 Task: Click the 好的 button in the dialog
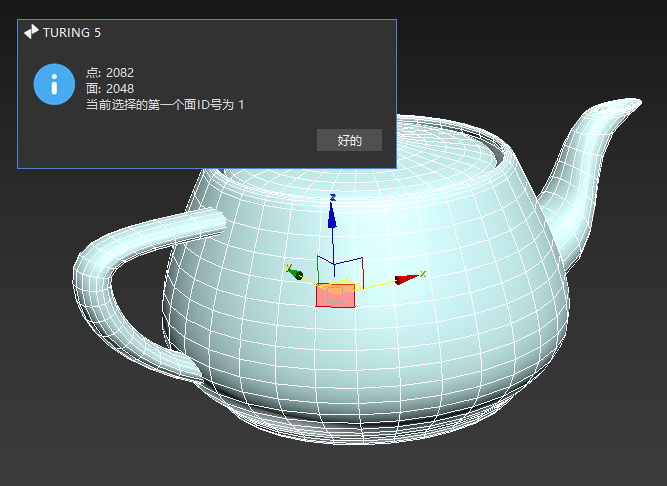click(349, 140)
